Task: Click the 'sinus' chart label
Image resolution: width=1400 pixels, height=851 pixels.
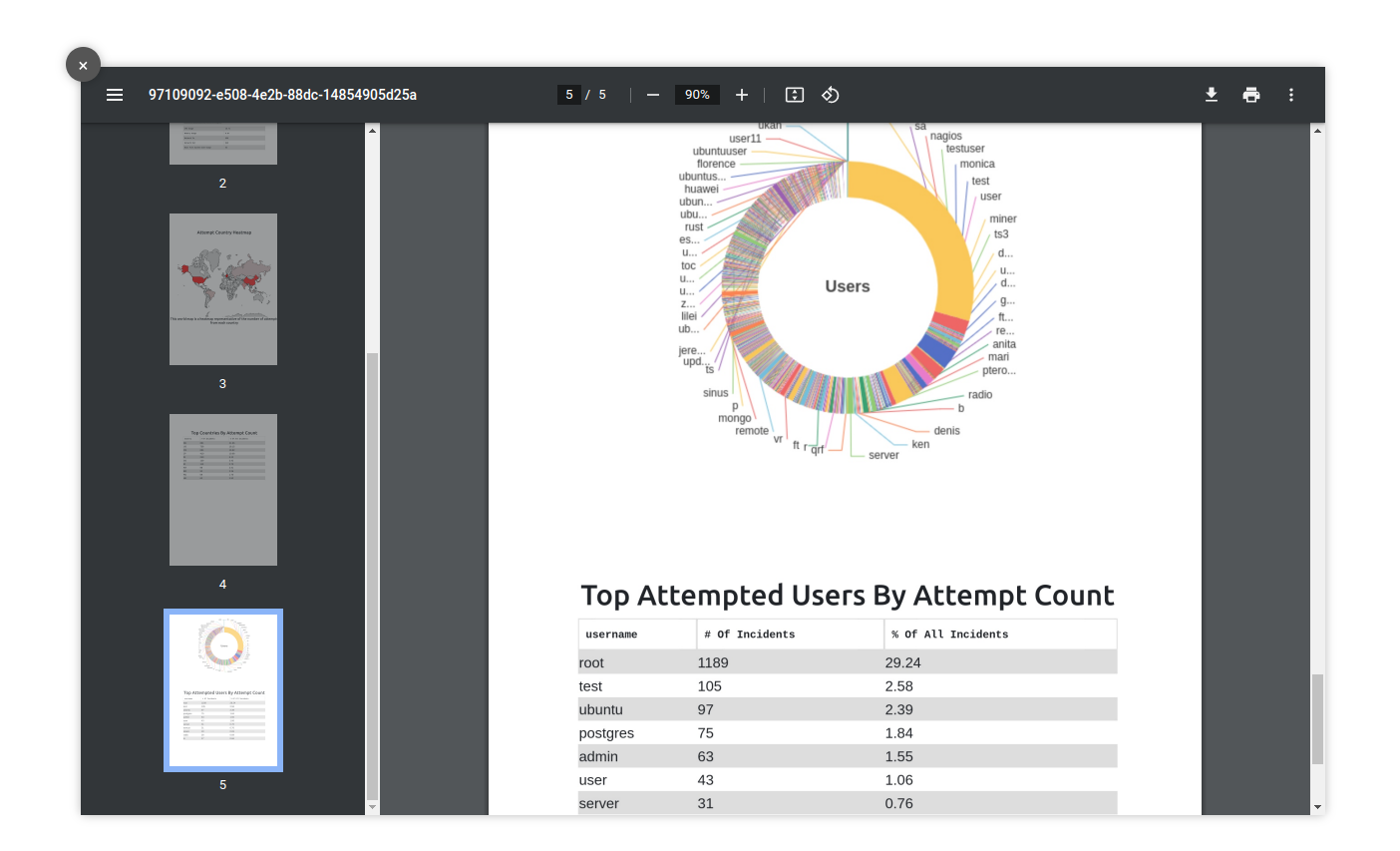Action: click(716, 393)
